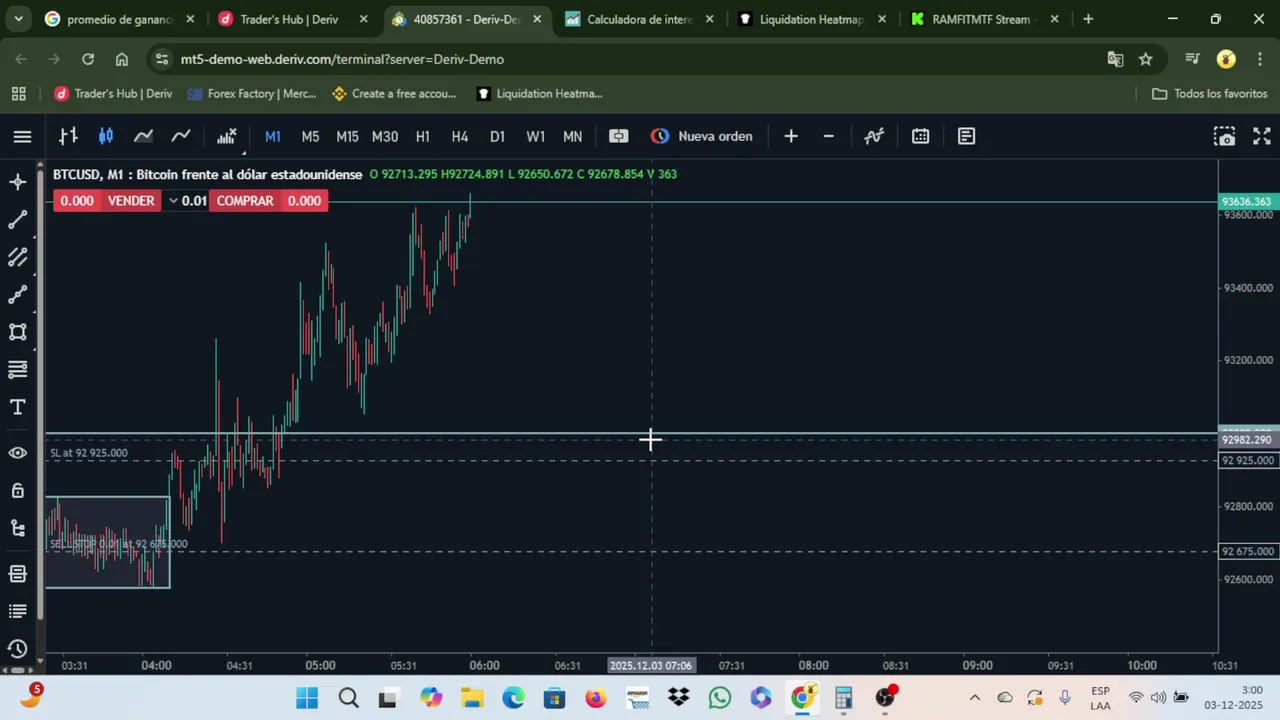Select the M15 timeframe
1280x720 pixels.
pyautogui.click(x=347, y=136)
